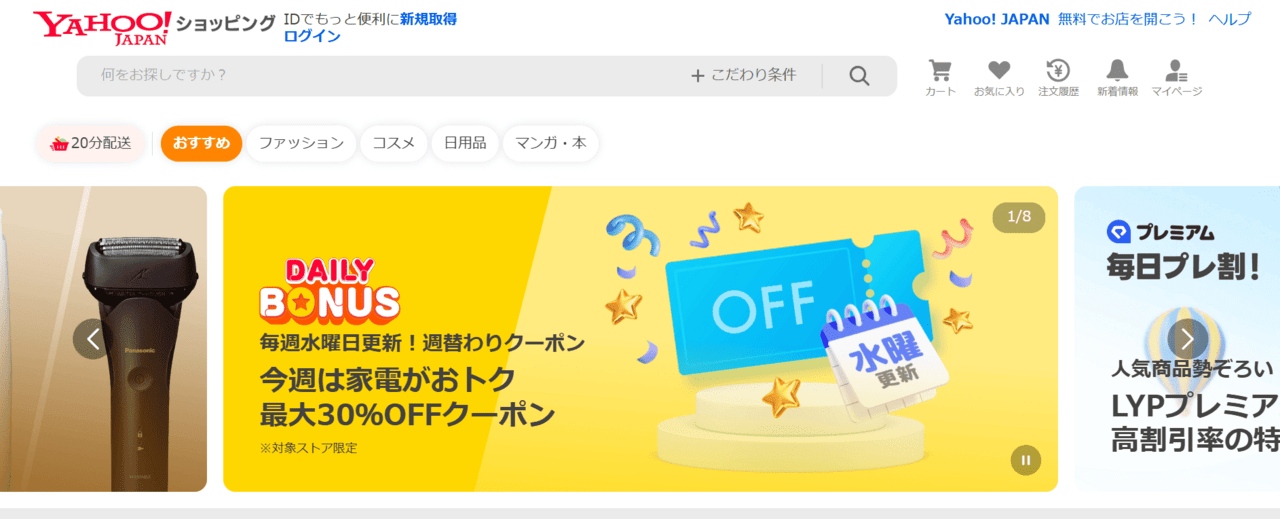Expand the こだわり条件 filter options
This screenshot has height=519, width=1280.
tap(743, 75)
